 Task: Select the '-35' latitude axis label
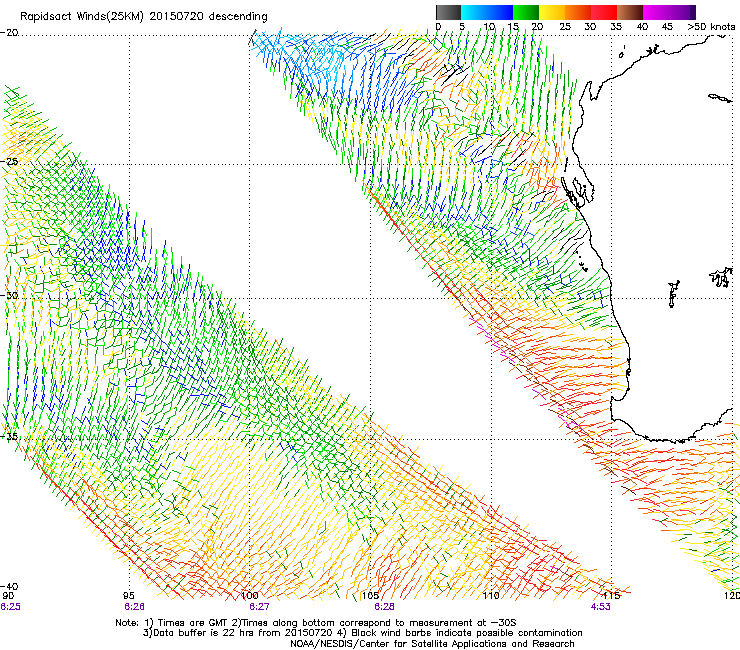coord(9,436)
